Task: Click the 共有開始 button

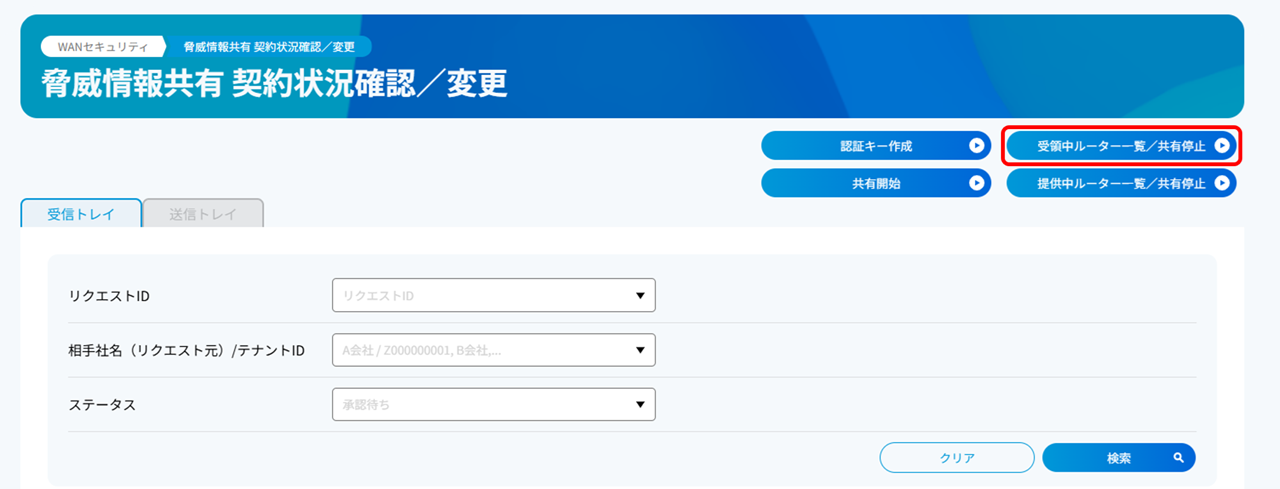Action: (x=876, y=183)
